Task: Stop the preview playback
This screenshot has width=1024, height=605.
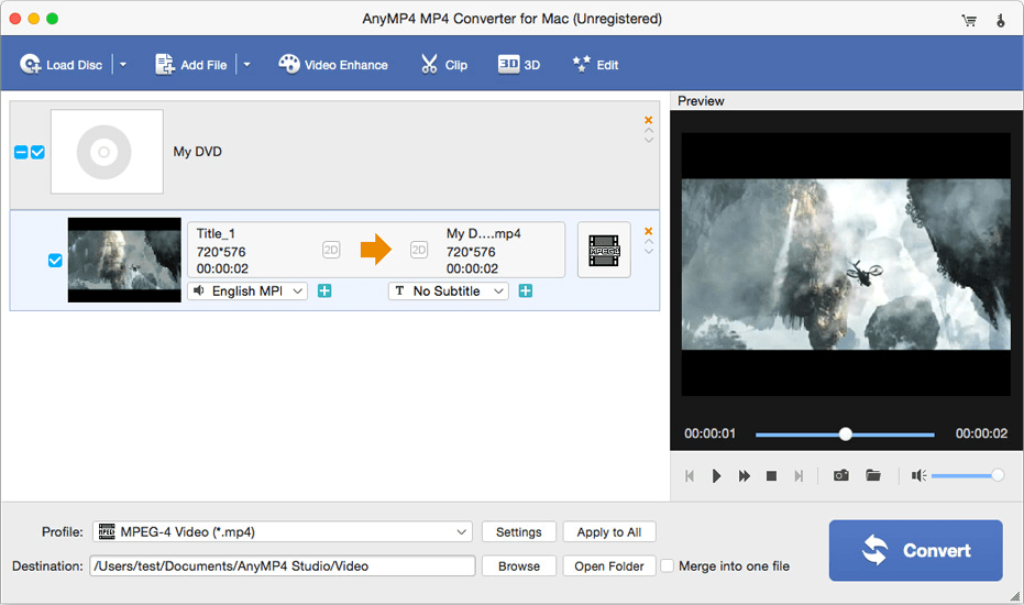Action: (771, 476)
